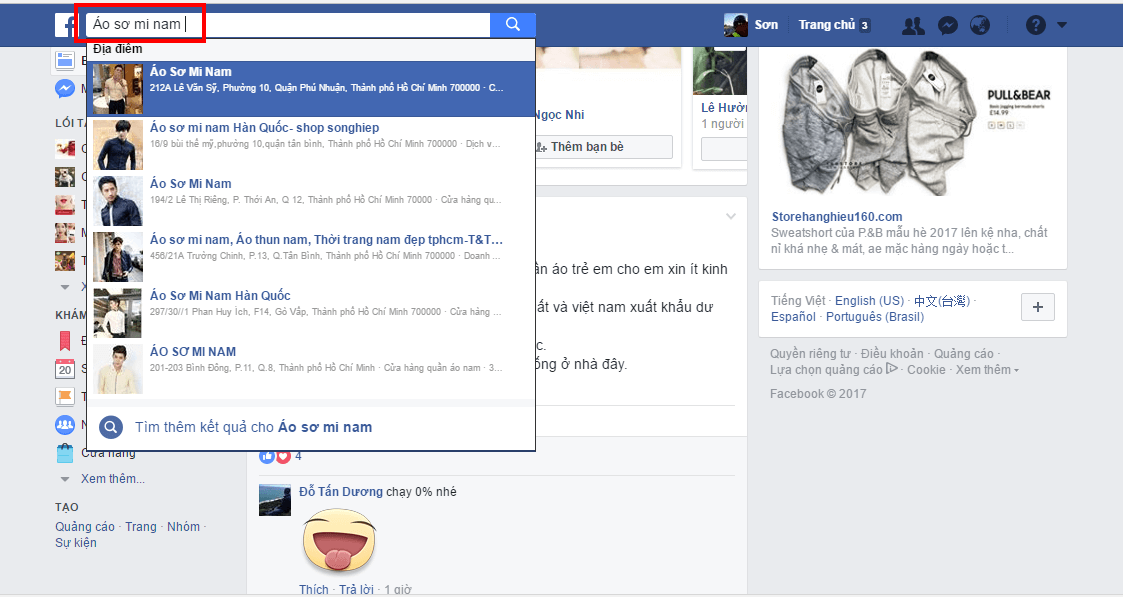Open Messenger from the top navigation bar
This screenshot has height=597, width=1123.
(x=947, y=25)
